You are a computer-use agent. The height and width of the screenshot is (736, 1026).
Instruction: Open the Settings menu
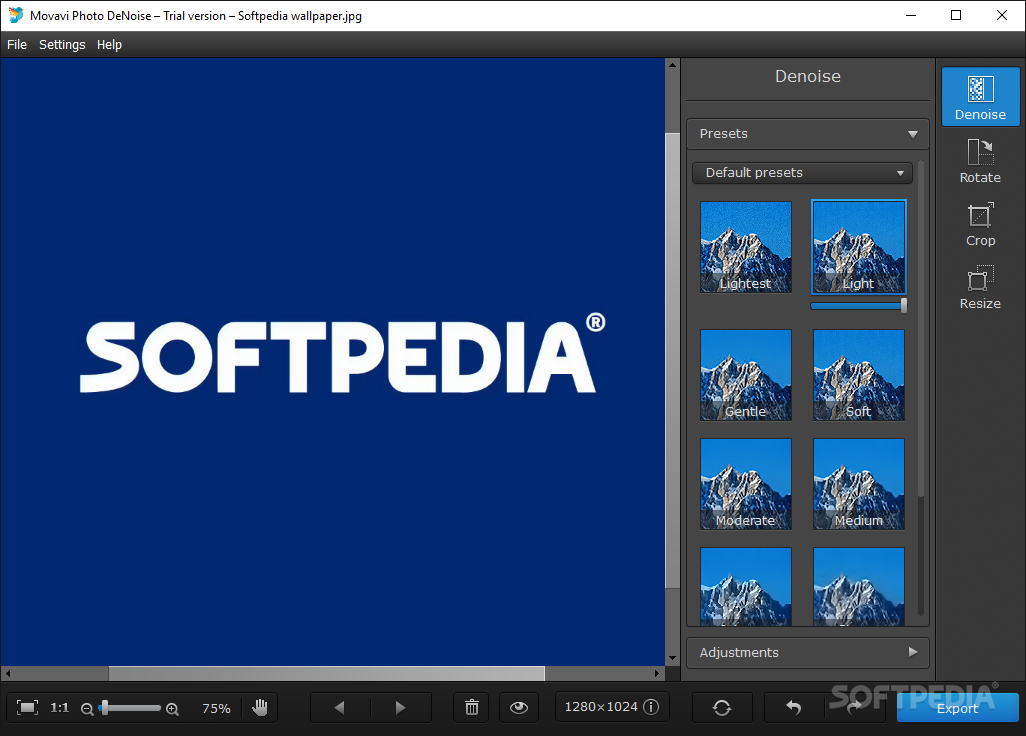pyautogui.click(x=62, y=44)
